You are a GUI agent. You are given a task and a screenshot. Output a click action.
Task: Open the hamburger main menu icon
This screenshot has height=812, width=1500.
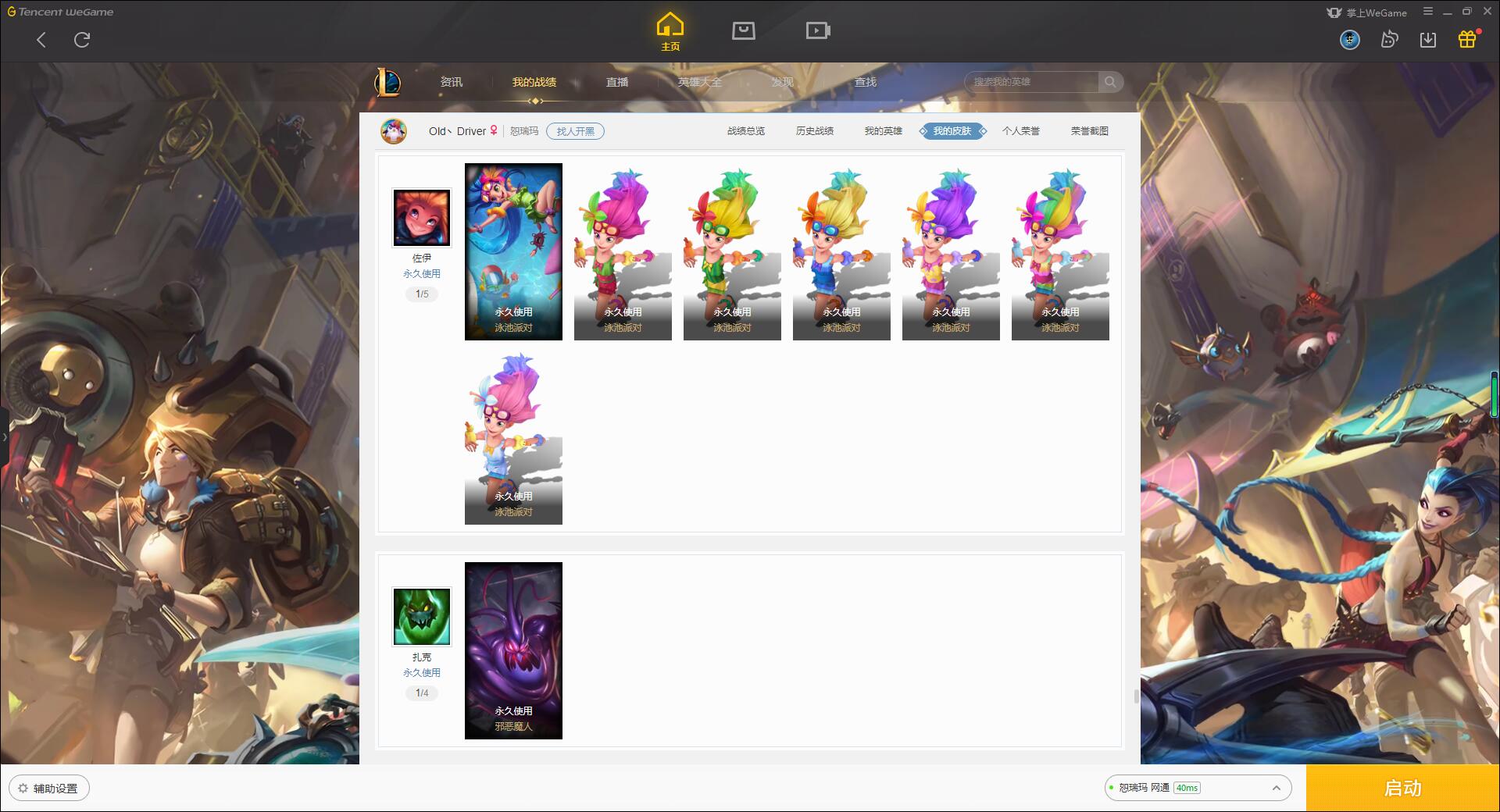point(1428,12)
